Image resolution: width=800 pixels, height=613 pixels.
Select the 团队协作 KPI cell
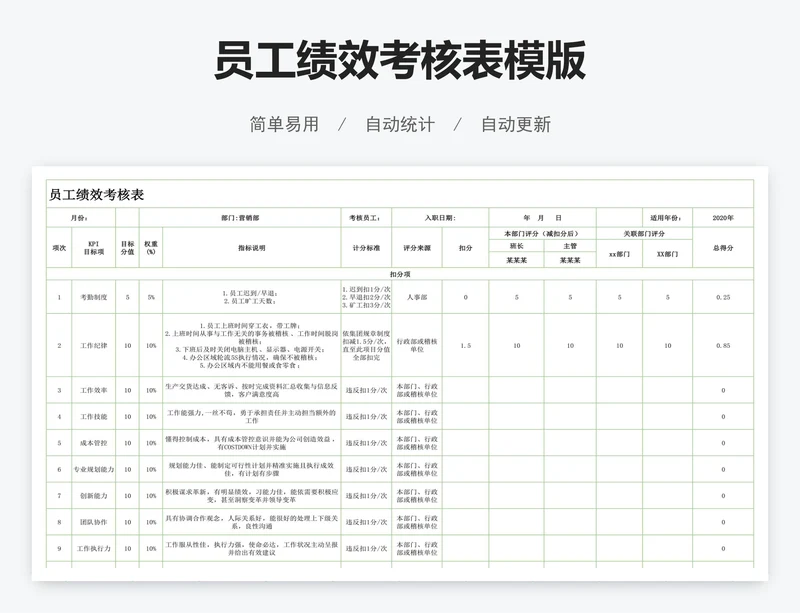click(93, 522)
